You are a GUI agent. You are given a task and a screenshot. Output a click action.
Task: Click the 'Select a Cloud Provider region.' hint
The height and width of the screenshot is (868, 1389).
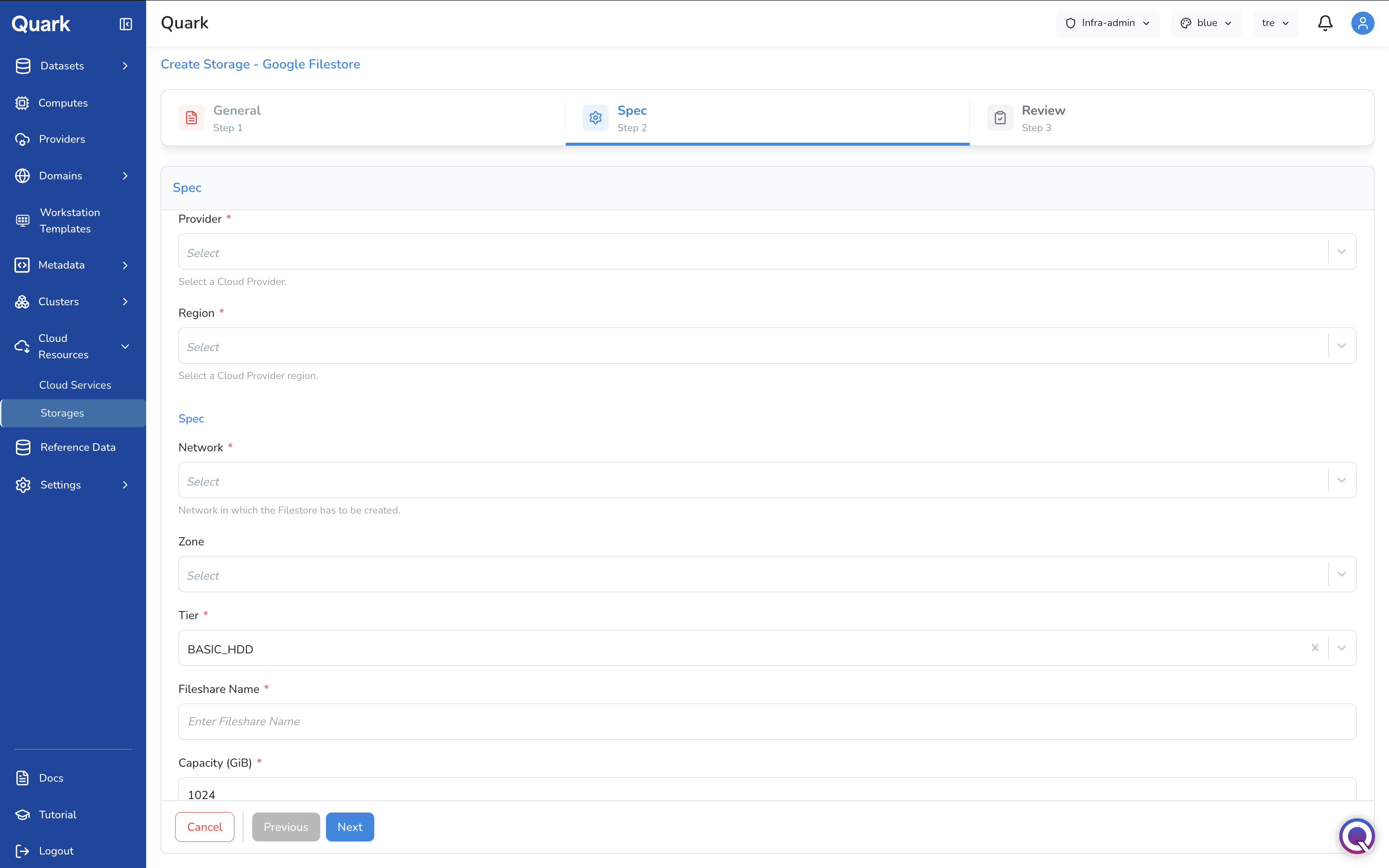(248, 376)
